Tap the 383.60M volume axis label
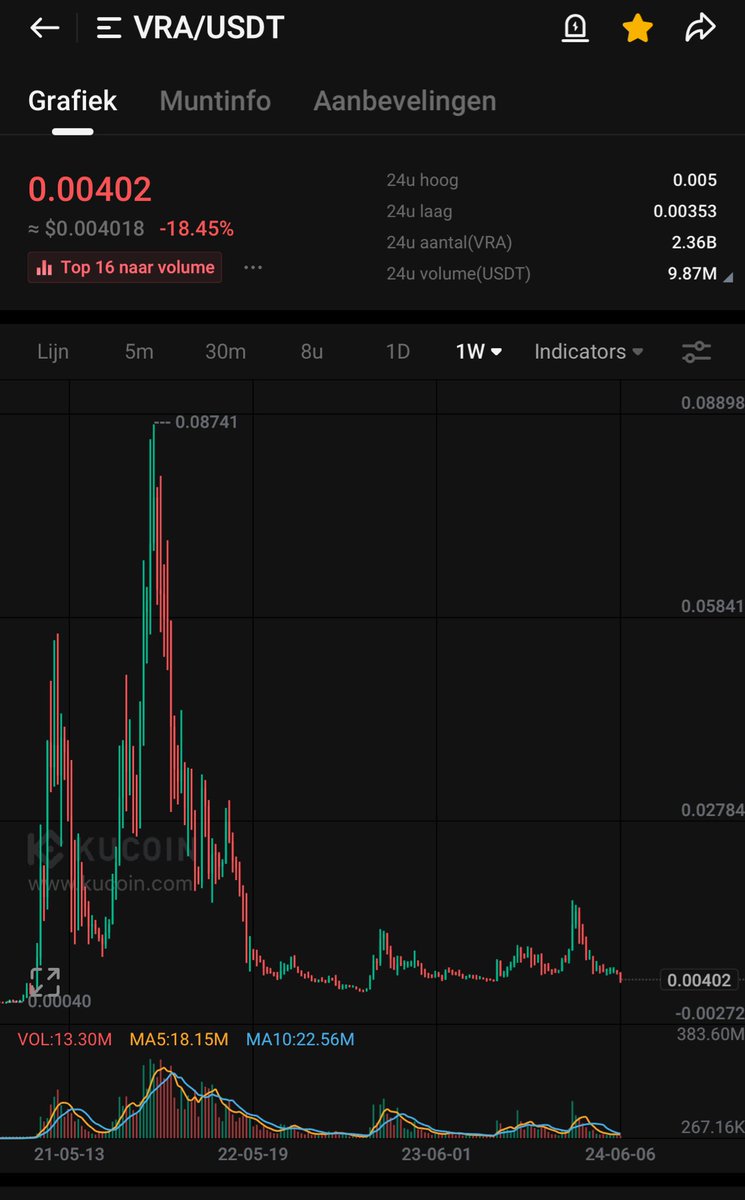 pos(712,1033)
